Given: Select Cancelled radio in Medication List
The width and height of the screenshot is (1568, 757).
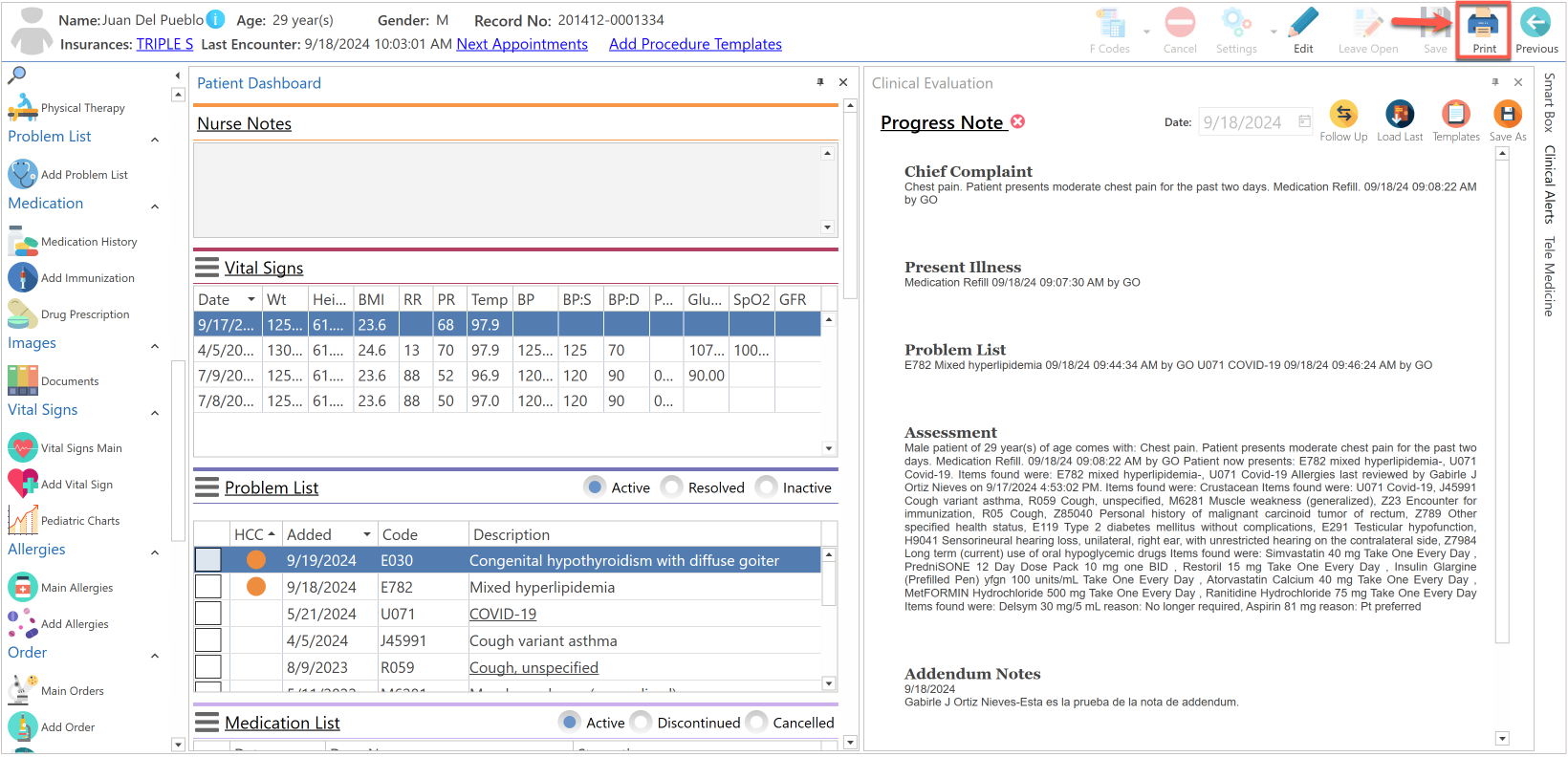Looking at the screenshot, I should [756, 722].
